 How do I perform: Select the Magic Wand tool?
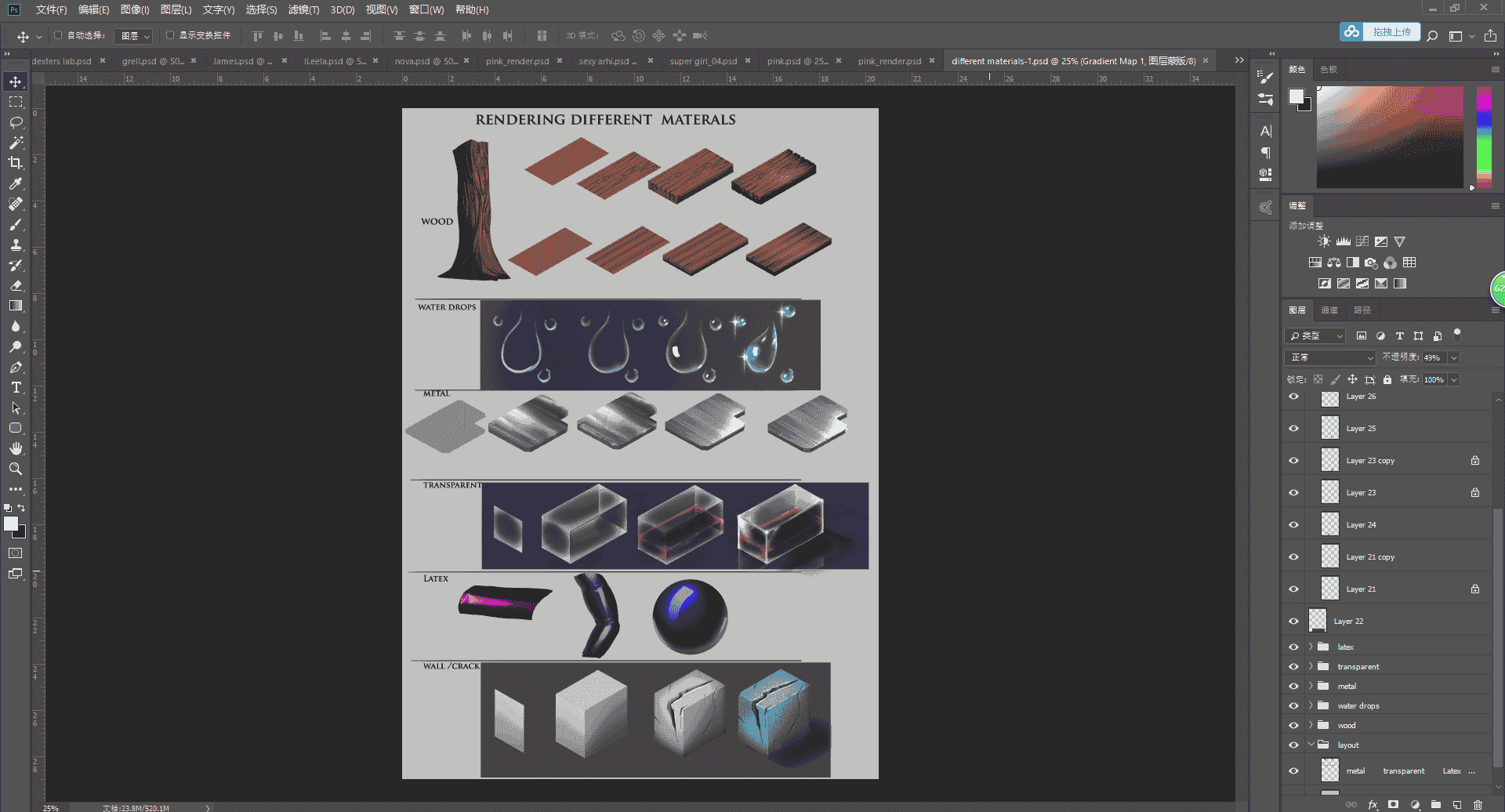(16, 143)
